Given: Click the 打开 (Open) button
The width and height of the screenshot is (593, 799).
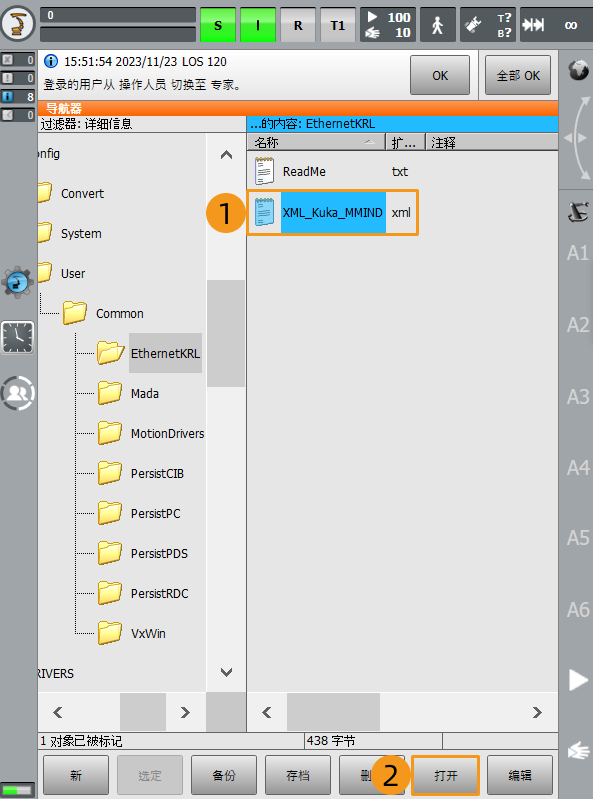Looking at the screenshot, I should coord(446,776).
